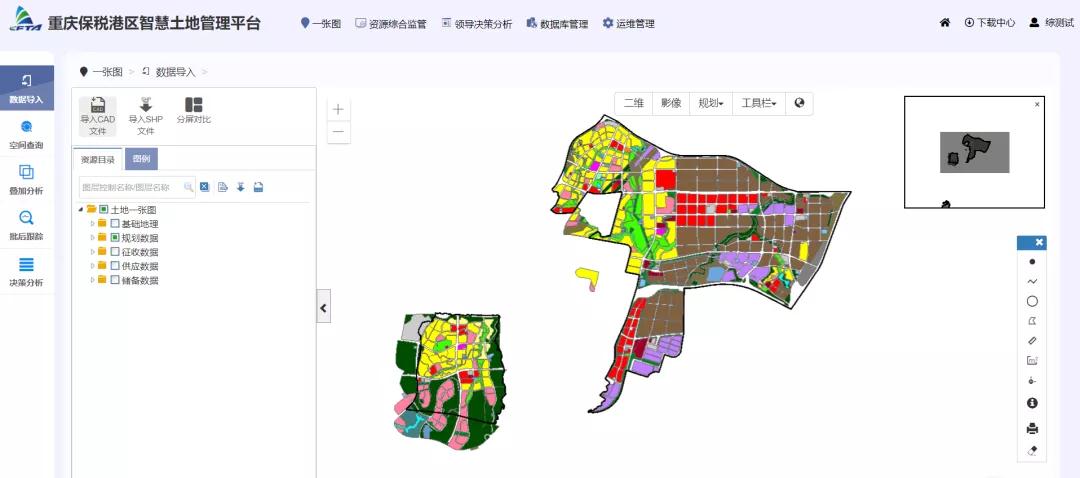Open the 资源综合监管 top menu
This screenshot has width=1080, height=478.
391,23
